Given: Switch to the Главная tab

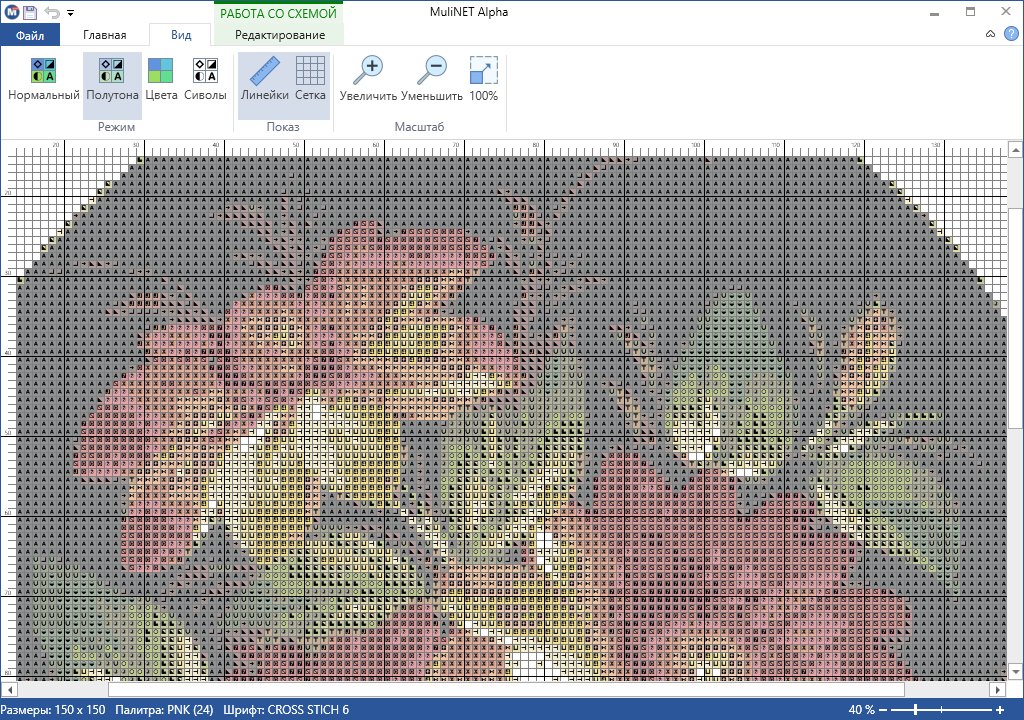Looking at the screenshot, I should [104, 35].
